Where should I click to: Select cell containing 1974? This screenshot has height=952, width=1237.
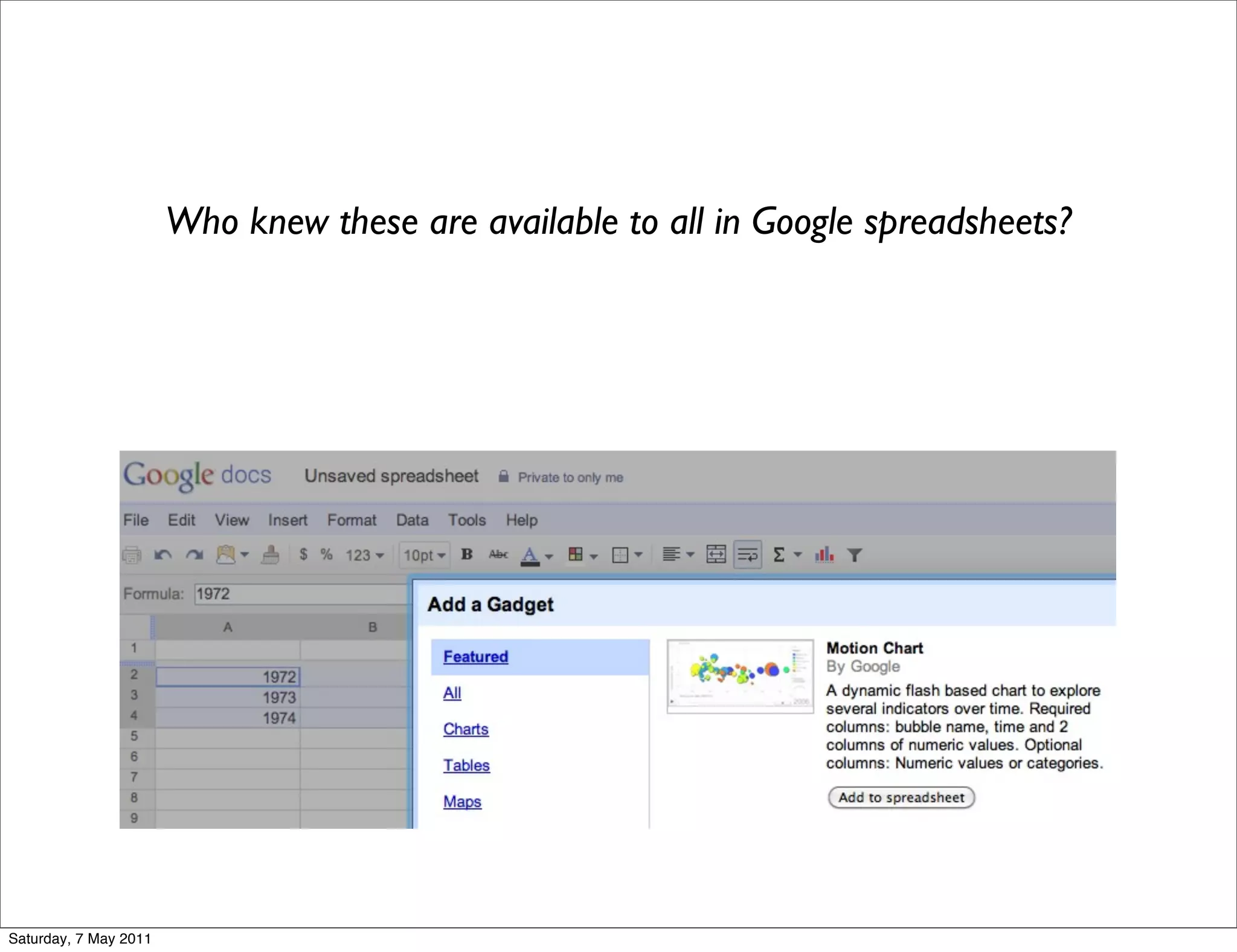[228, 718]
